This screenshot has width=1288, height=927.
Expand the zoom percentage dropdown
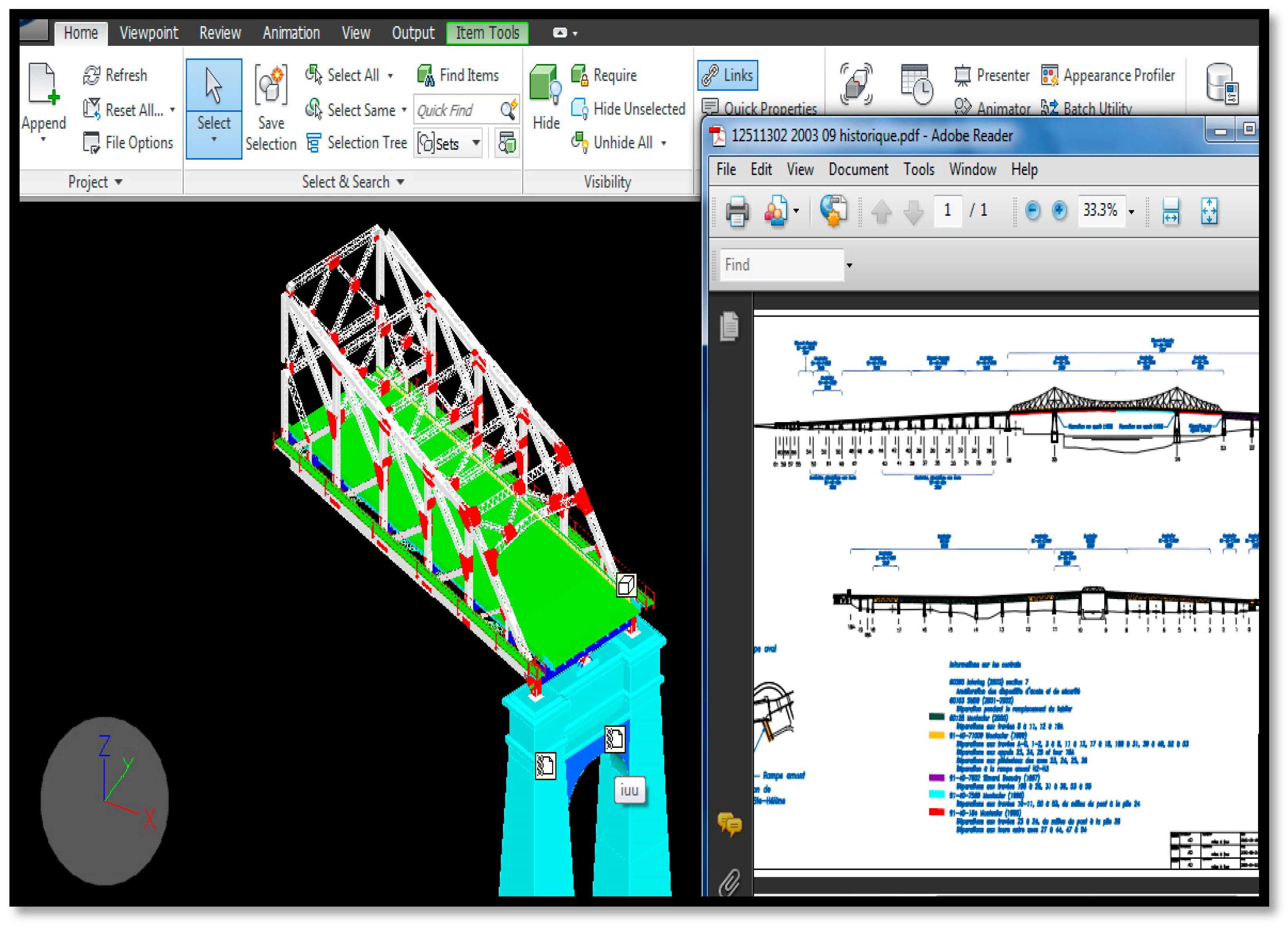1131,212
